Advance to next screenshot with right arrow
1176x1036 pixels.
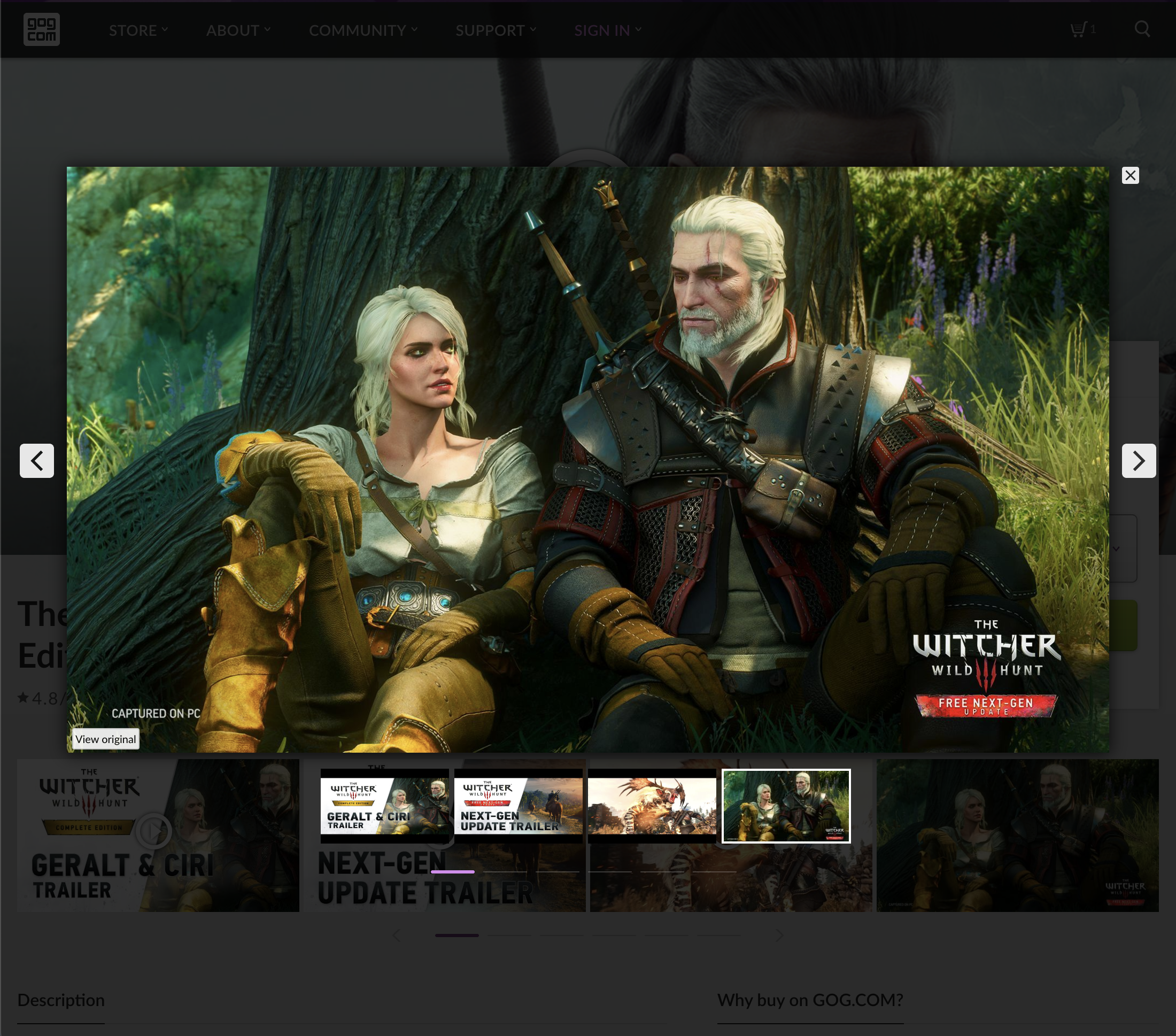click(x=1138, y=461)
